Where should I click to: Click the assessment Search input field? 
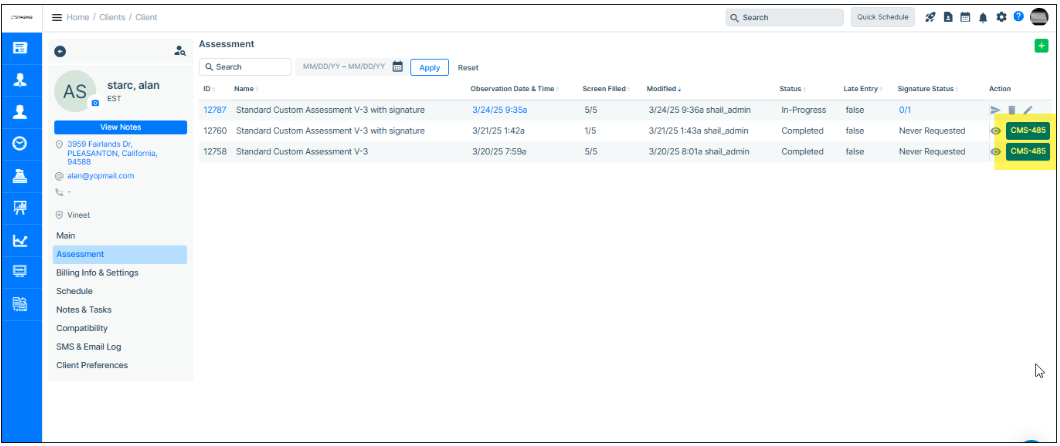[246, 67]
